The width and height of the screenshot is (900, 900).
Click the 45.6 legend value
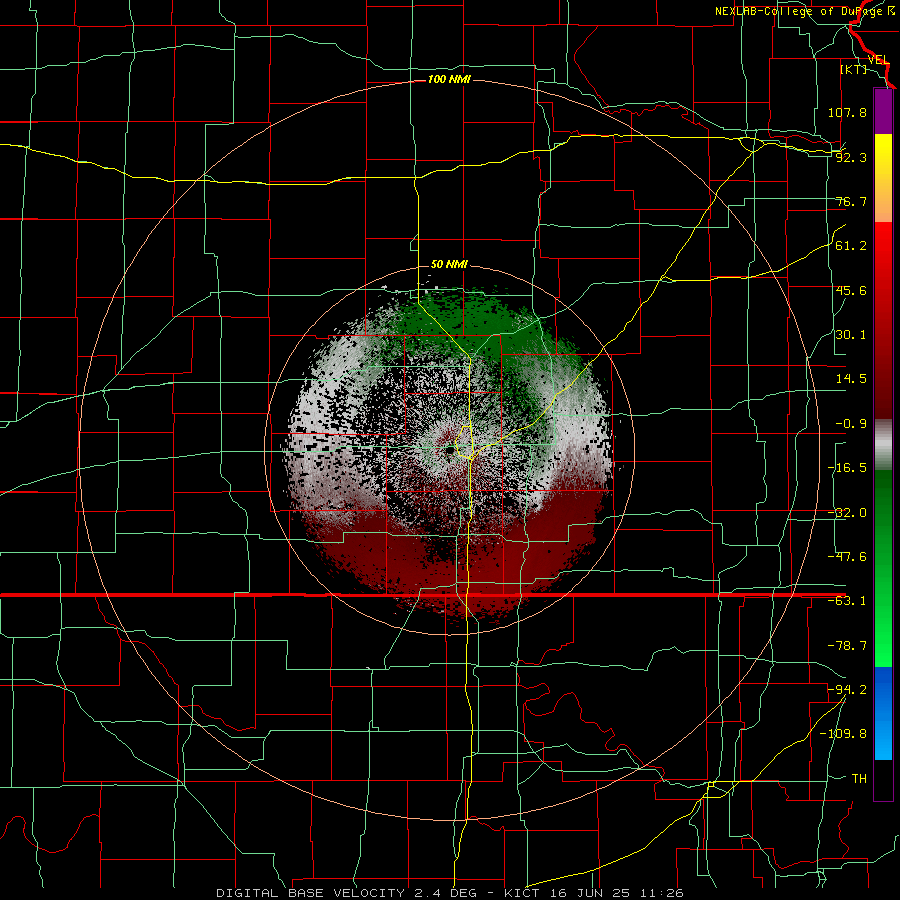click(851, 290)
